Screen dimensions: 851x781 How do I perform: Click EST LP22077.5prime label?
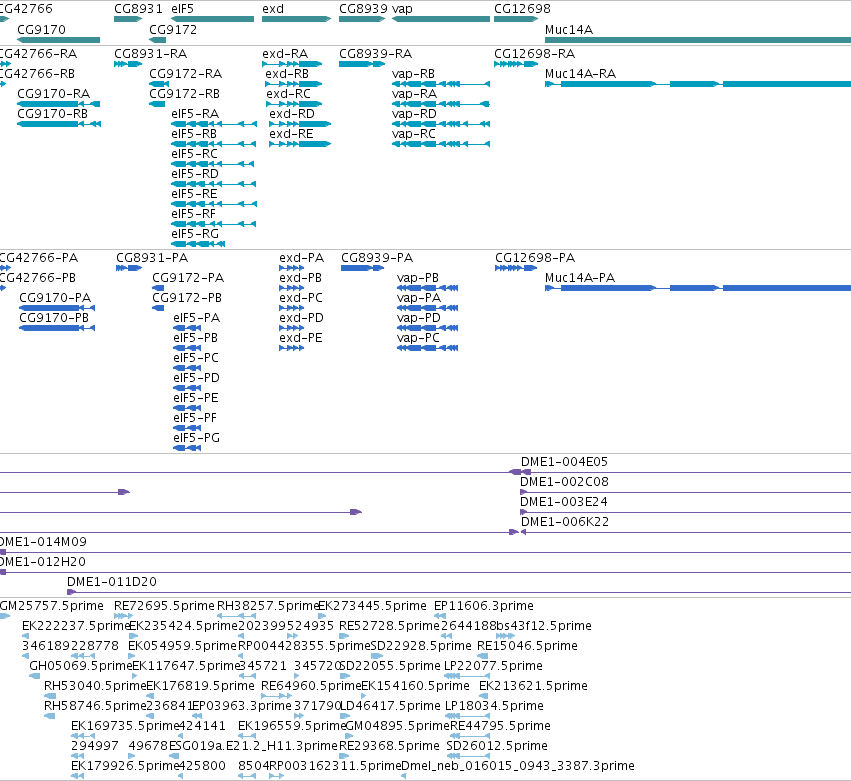point(493,666)
